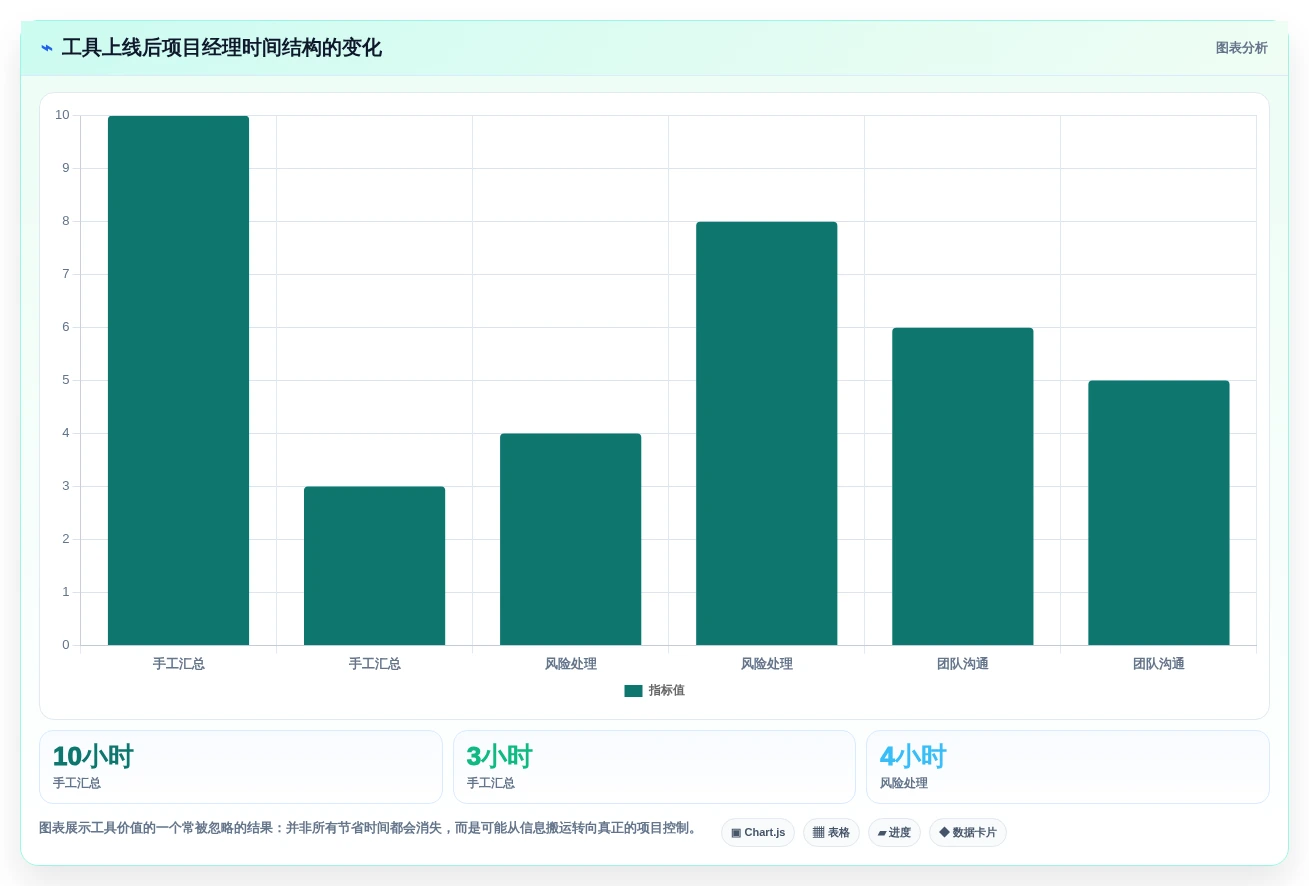Click the title 工具上线后项目经理时间结构的变化
The width and height of the screenshot is (1309, 886).
click(x=221, y=48)
